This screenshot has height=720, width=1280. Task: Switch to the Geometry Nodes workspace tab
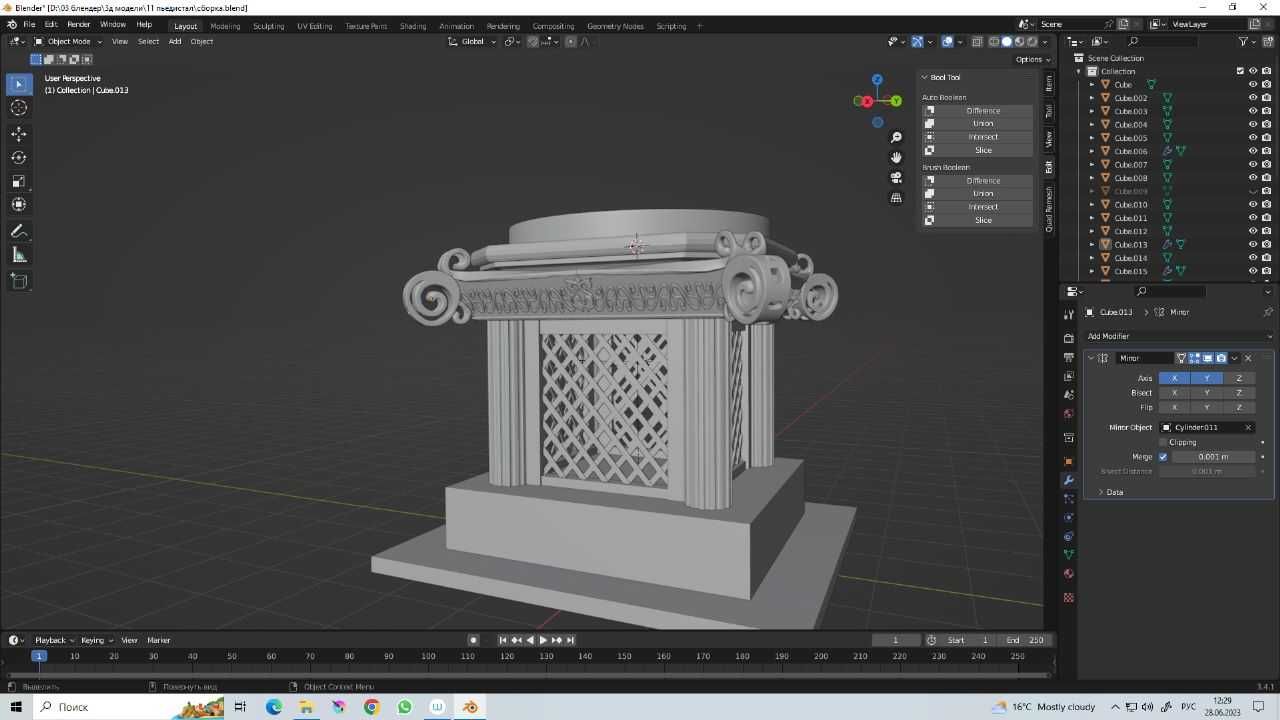(x=615, y=26)
